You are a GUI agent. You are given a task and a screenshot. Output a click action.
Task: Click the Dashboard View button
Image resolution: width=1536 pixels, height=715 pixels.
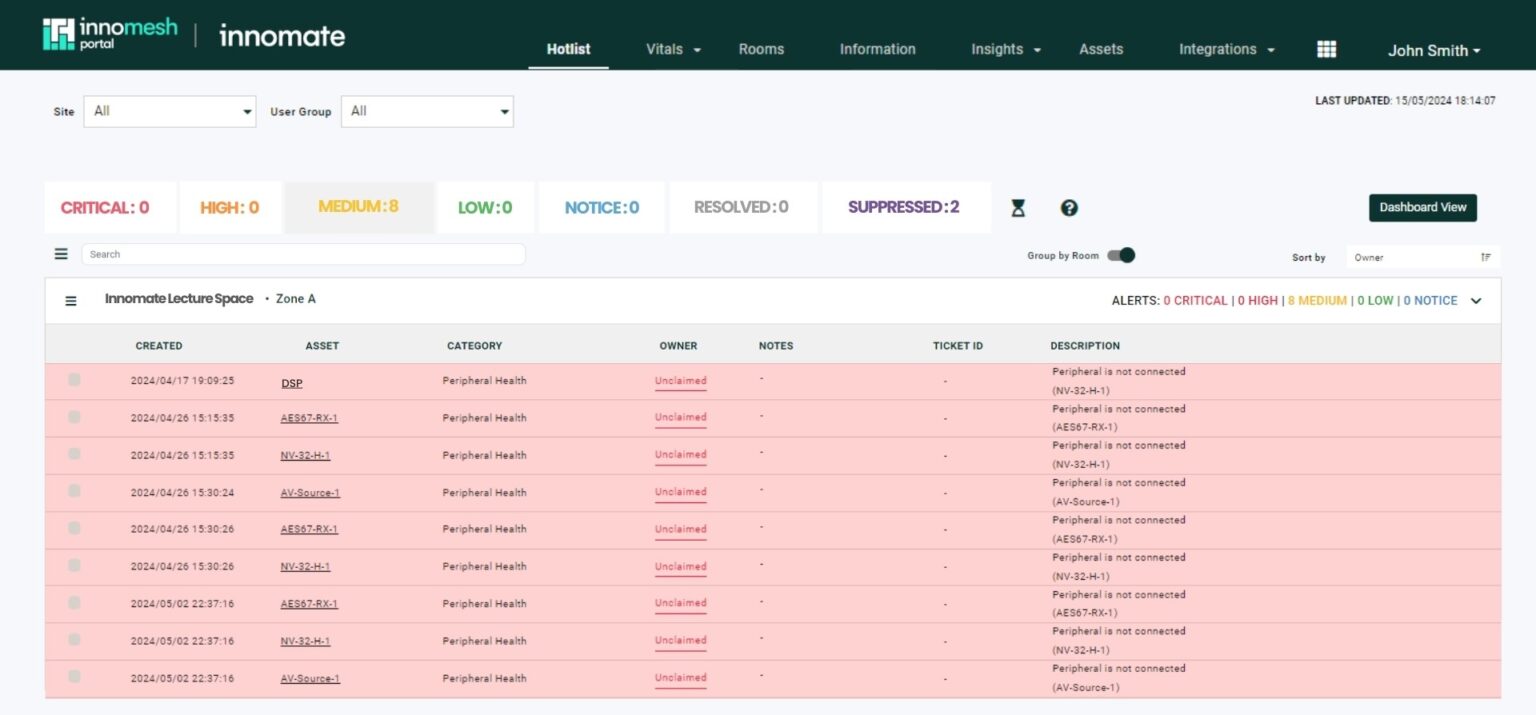click(1422, 207)
